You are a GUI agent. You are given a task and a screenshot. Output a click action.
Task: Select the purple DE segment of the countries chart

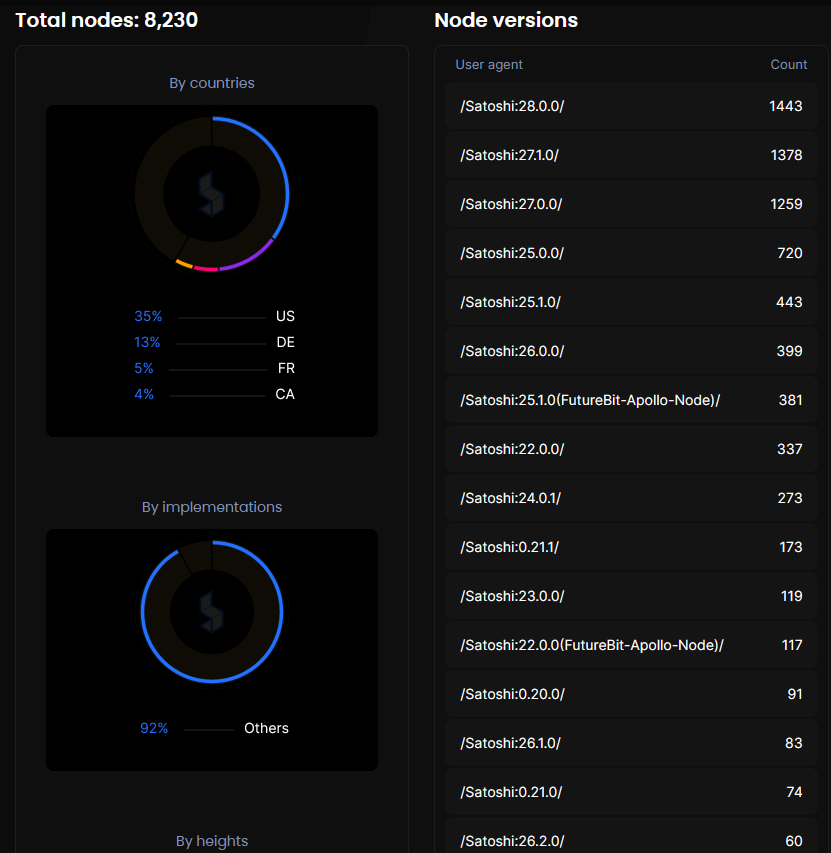[x=250, y=257]
